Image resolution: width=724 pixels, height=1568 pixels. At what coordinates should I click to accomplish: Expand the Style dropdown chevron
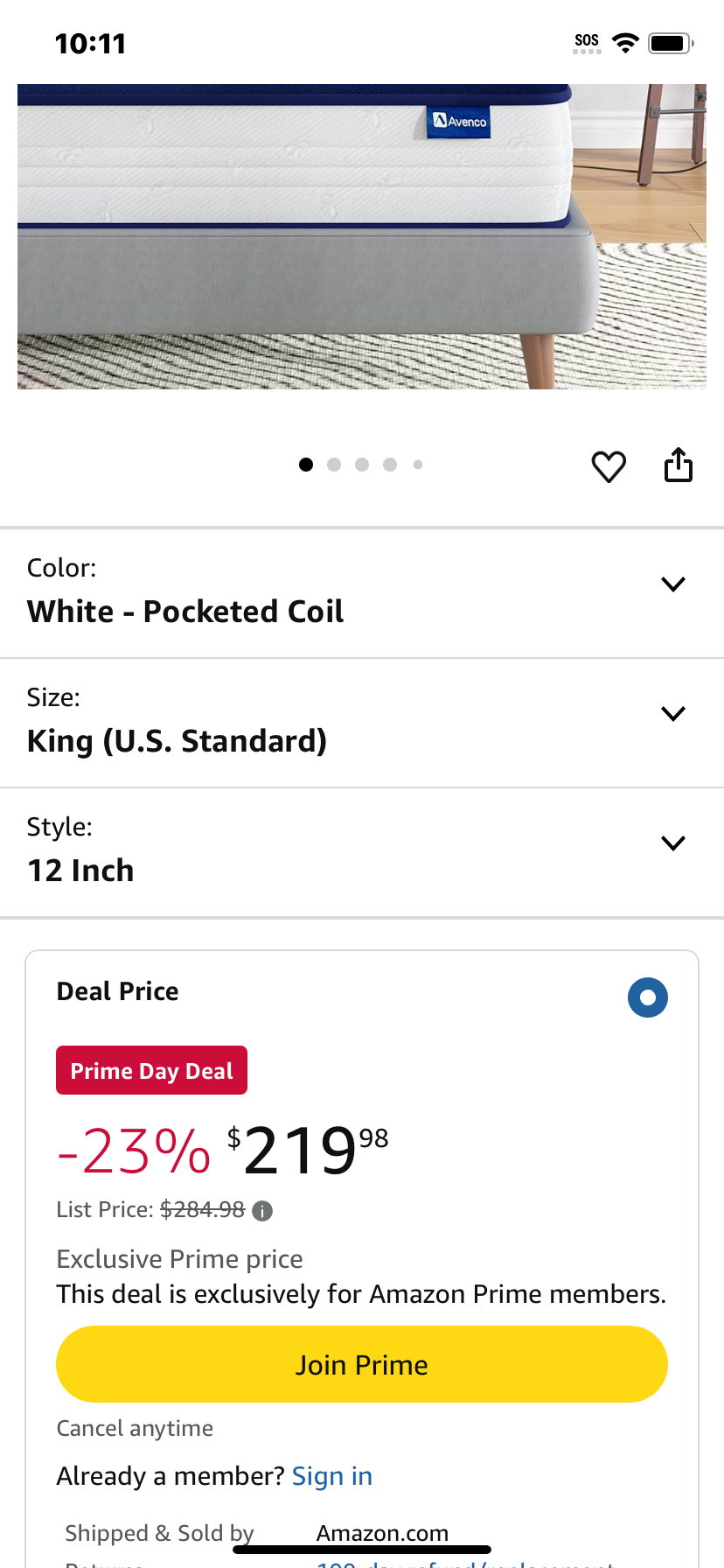pos(673,843)
